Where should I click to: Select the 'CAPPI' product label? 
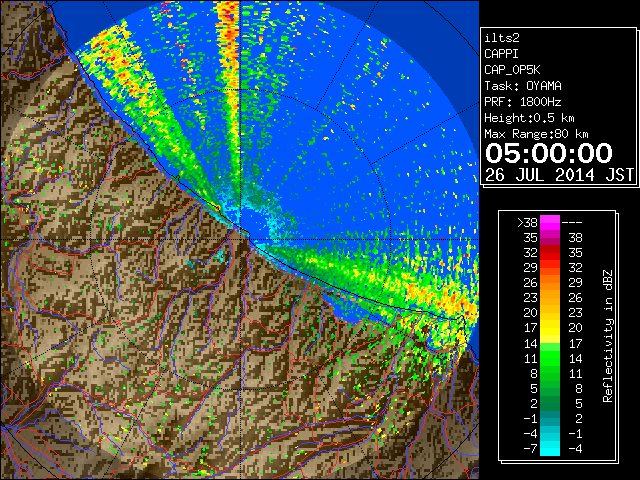tap(501, 54)
